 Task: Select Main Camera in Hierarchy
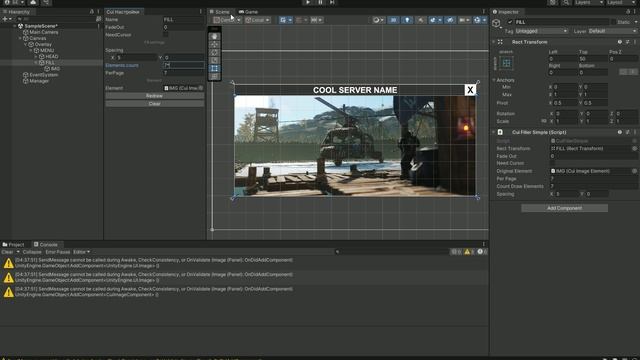pos(44,32)
